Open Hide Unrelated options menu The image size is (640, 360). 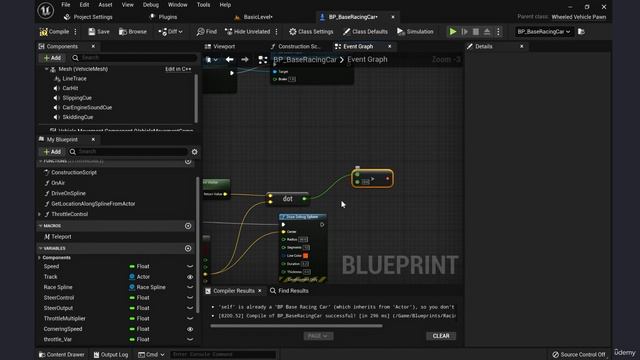[x=276, y=31]
